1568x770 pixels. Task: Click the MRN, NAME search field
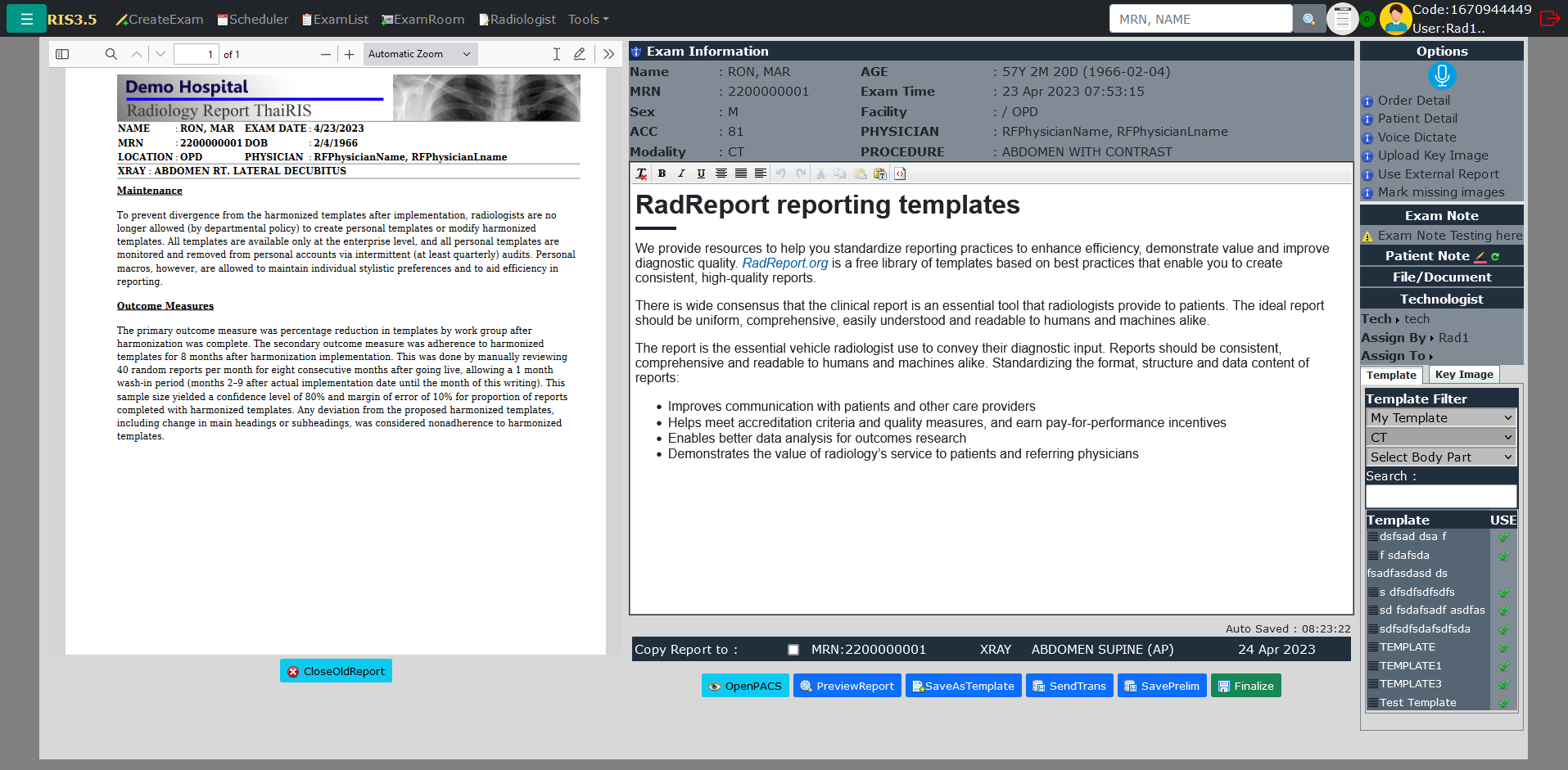[1200, 19]
